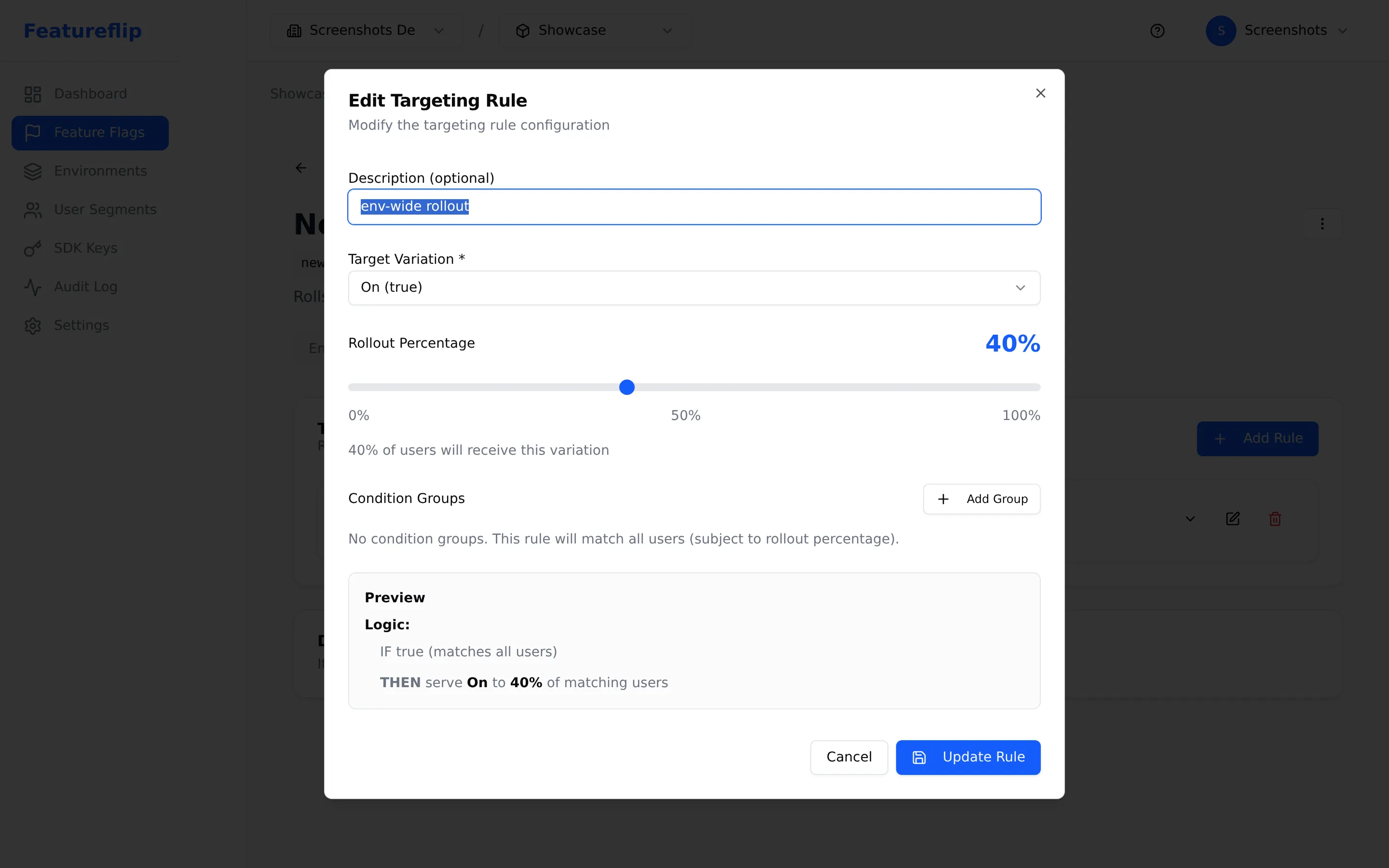Click the Dashboard grid icon
Viewport: 1389px width, 868px height.
[33, 94]
